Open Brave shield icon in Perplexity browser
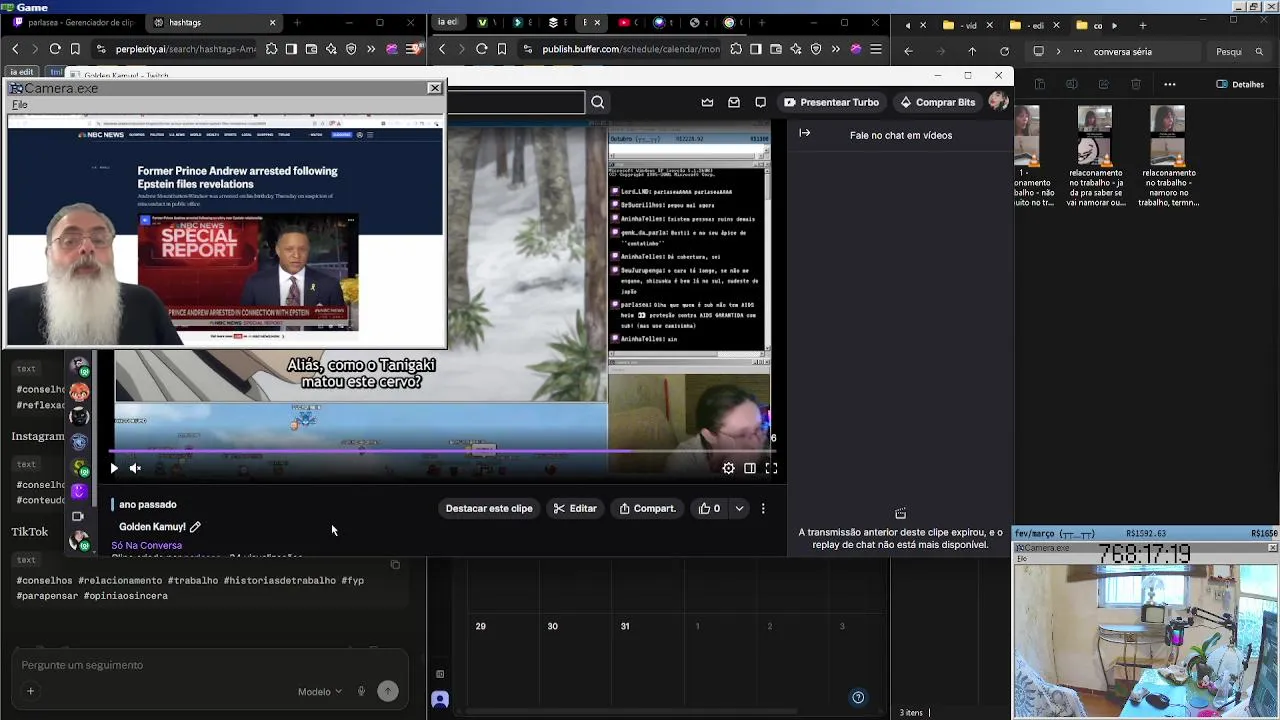The image size is (1280, 720). click(351, 48)
